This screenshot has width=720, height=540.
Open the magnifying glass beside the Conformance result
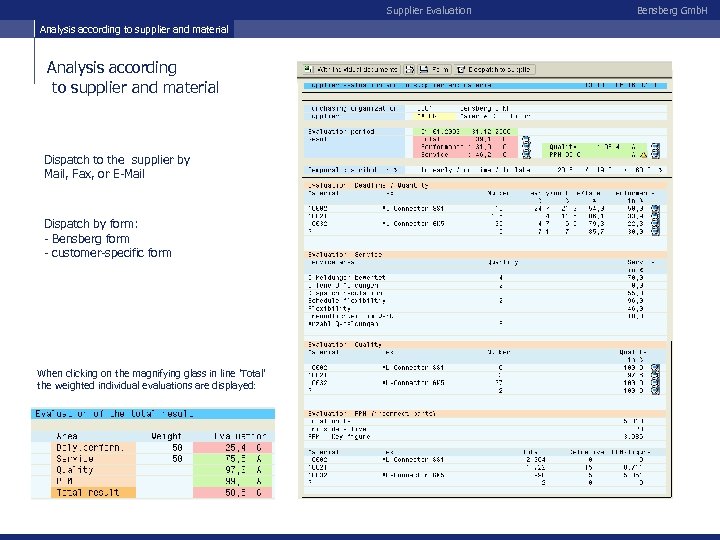click(x=526, y=147)
